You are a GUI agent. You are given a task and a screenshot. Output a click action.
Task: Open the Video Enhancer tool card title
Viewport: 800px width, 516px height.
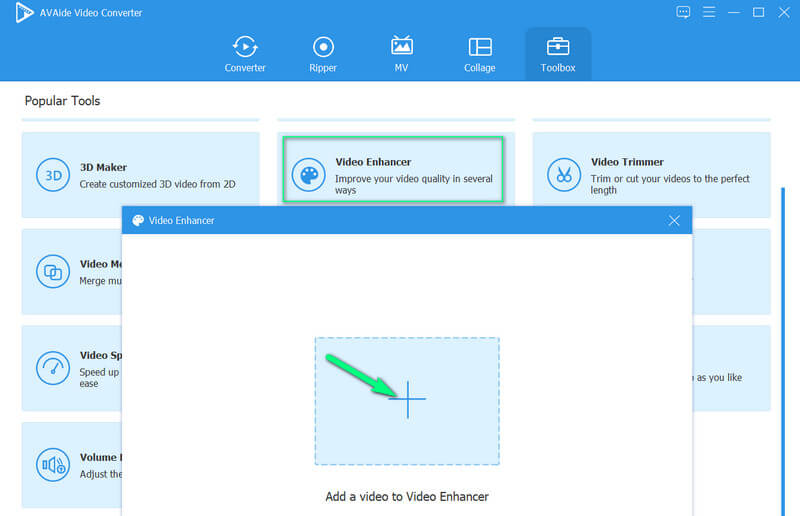tap(373, 162)
